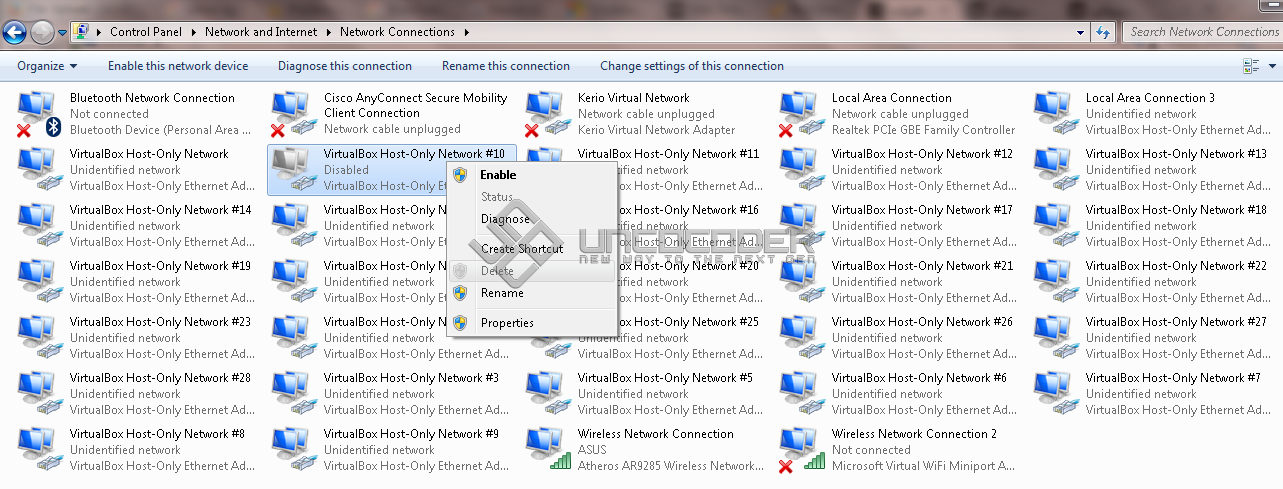Select disabled VirtualBox Host-Only Network #10 icon
This screenshot has height=489, width=1283.
(x=293, y=170)
